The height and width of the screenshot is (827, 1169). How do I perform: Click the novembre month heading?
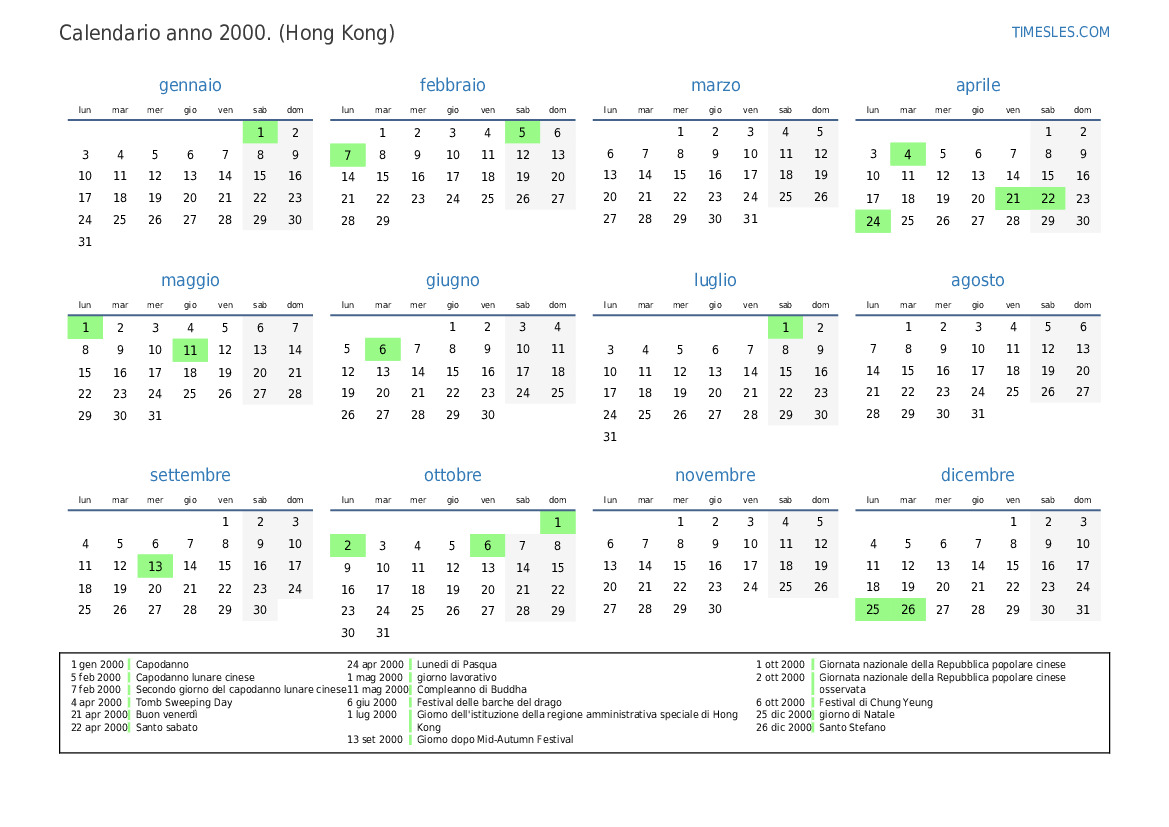715,475
